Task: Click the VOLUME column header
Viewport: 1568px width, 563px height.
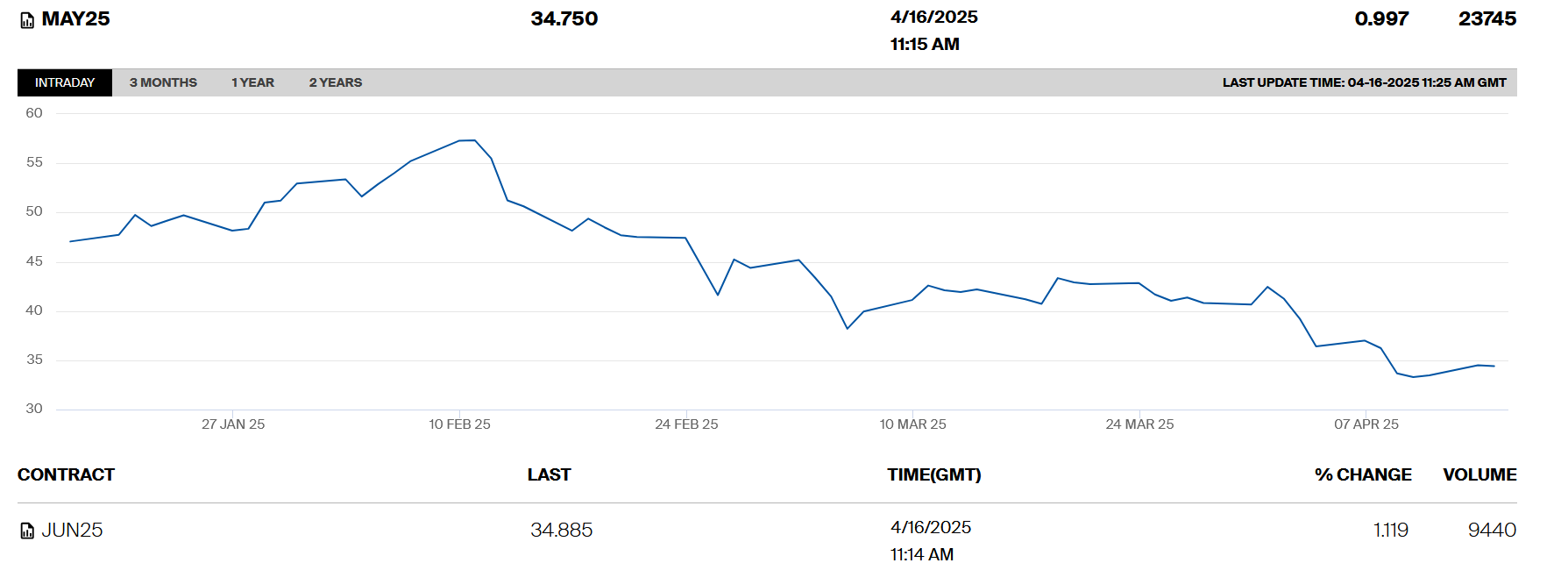Action: [1479, 474]
